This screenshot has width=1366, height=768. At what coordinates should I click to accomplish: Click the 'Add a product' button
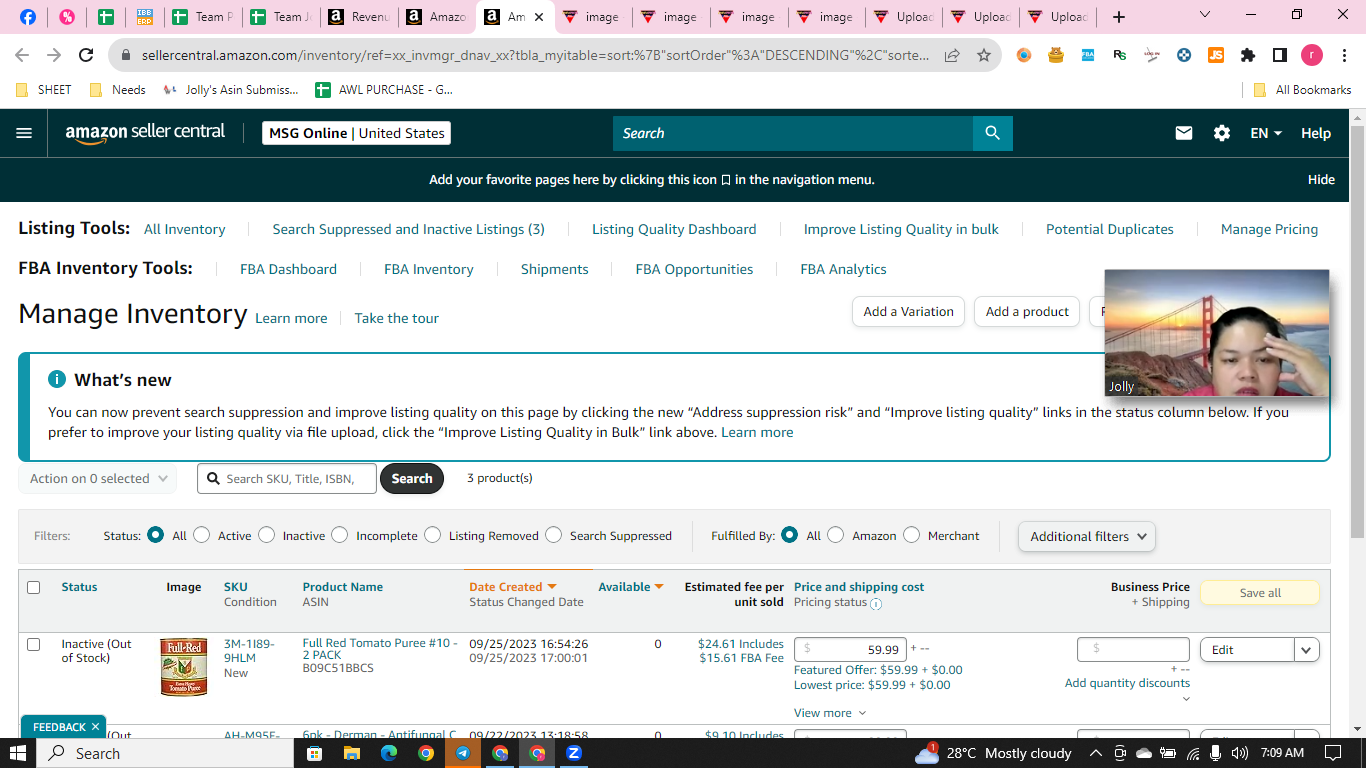[1027, 312]
